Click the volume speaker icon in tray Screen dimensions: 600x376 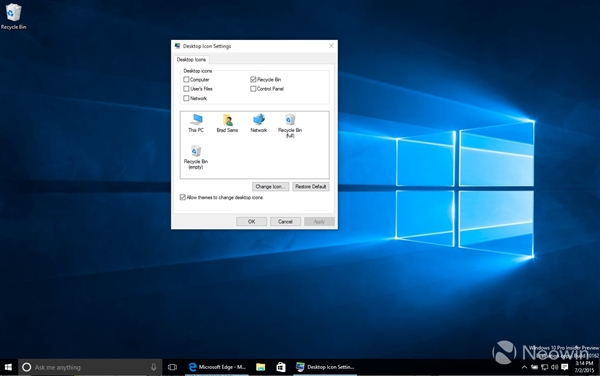pyautogui.click(x=554, y=367)
